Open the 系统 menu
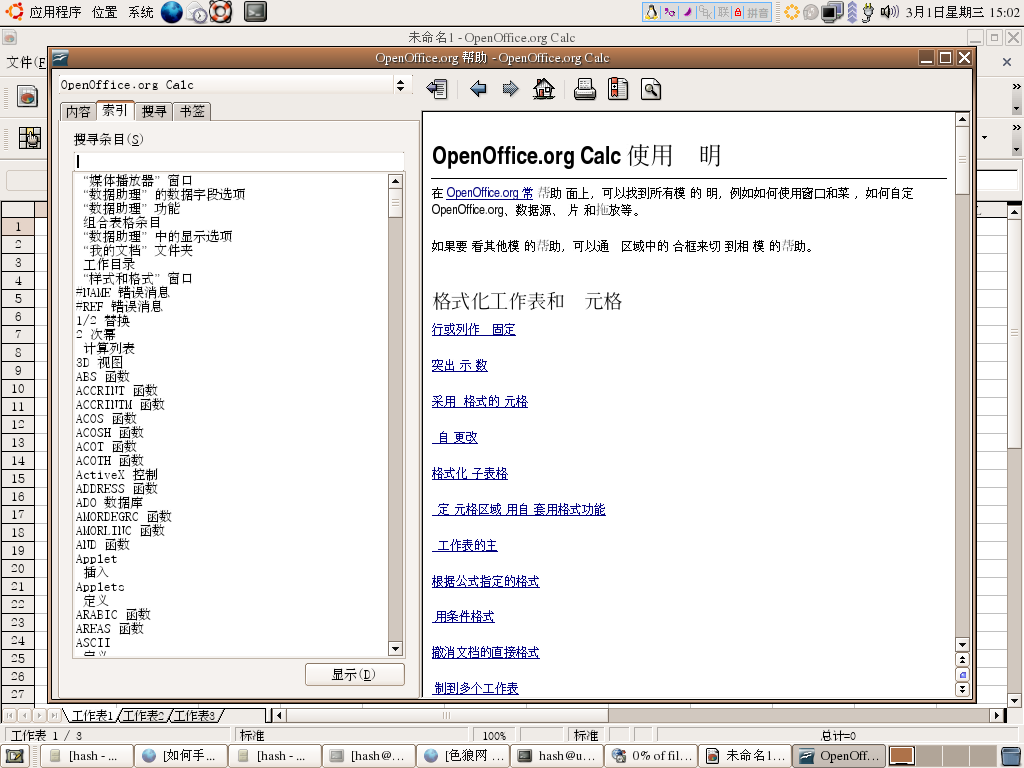Screen dimensions: 1024x768 click(x=141, y=12)
